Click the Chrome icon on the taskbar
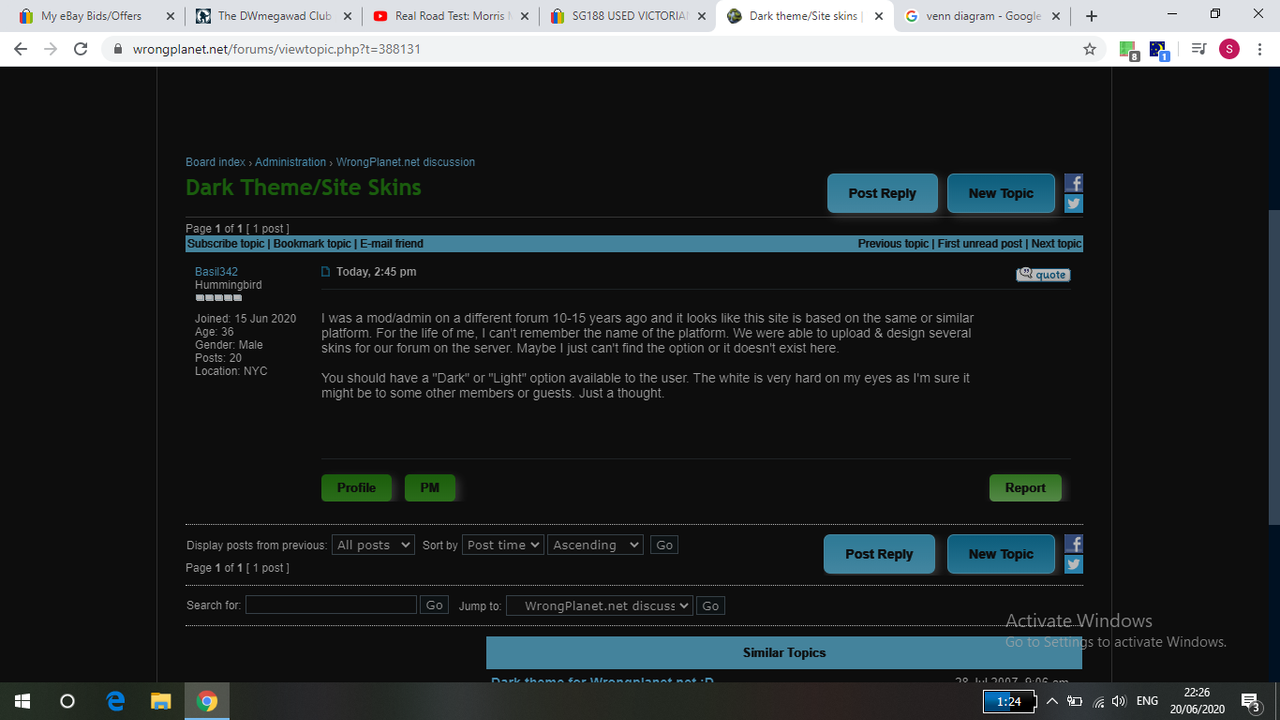Screen dimensions: 1280x720 [x=207, y=701]
